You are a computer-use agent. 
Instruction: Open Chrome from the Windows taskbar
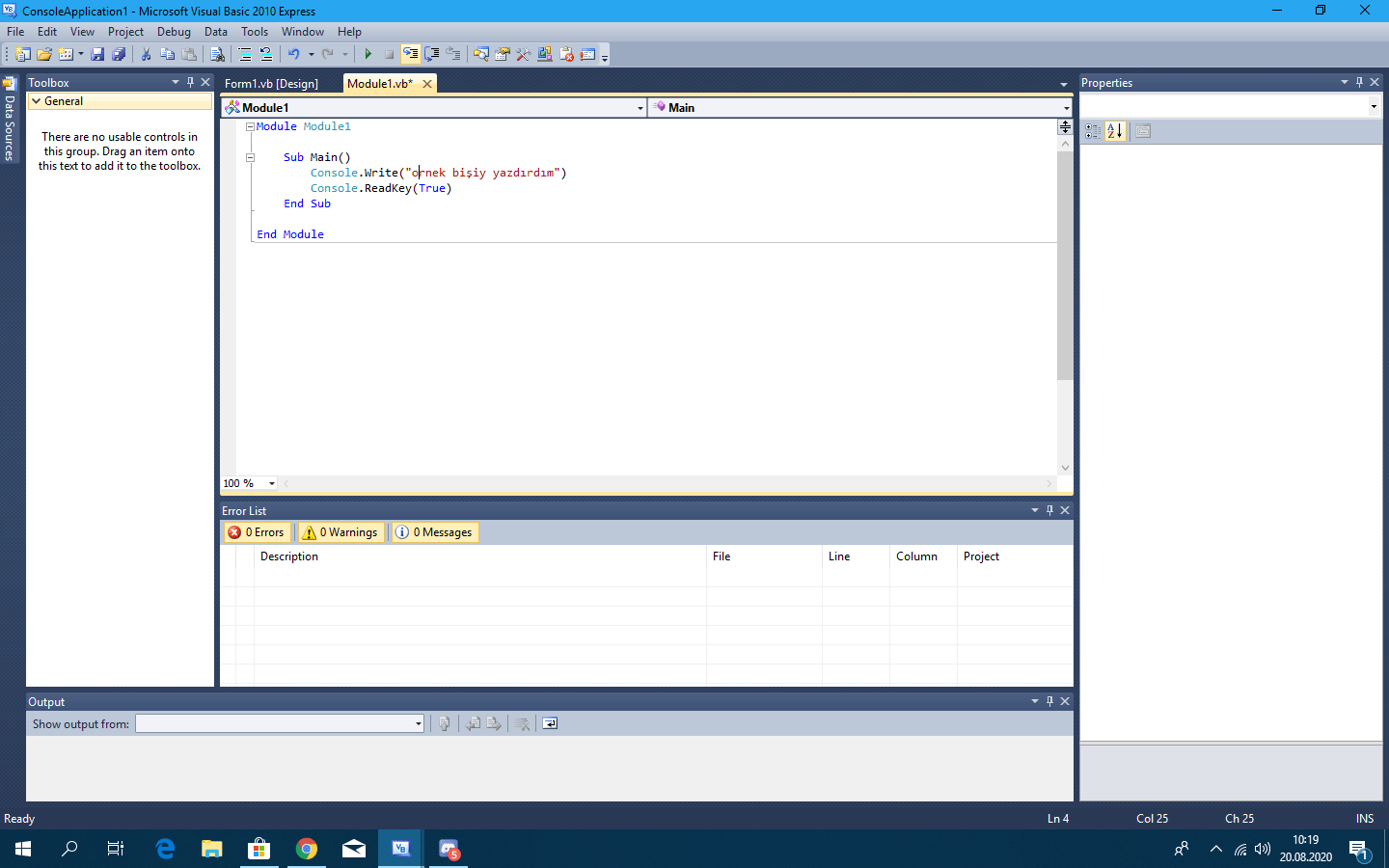307,849
